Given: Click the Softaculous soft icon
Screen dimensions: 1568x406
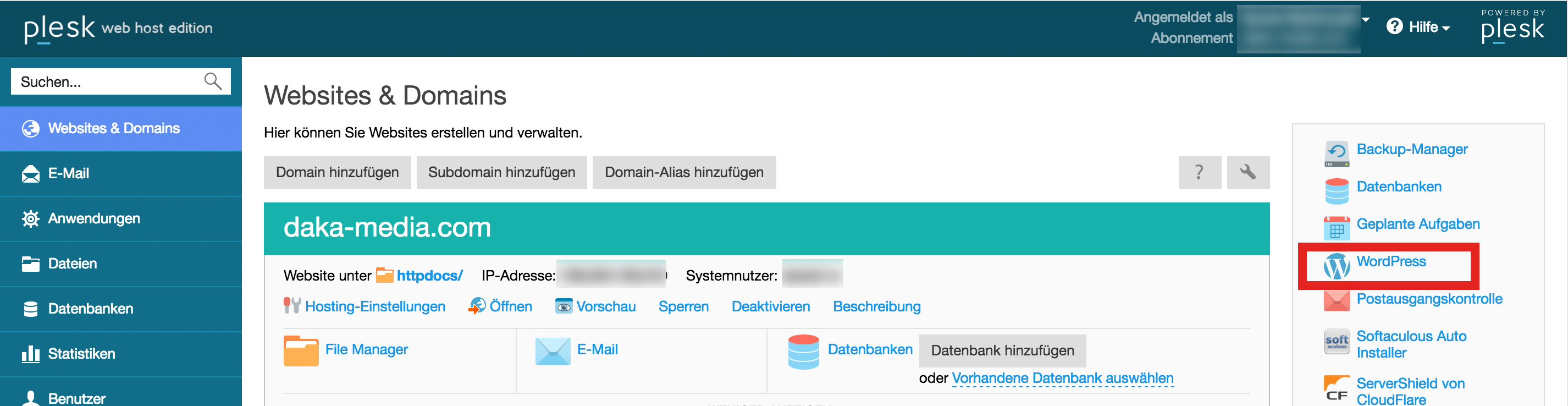Looking at the screenshot, I should (1337, 342).
